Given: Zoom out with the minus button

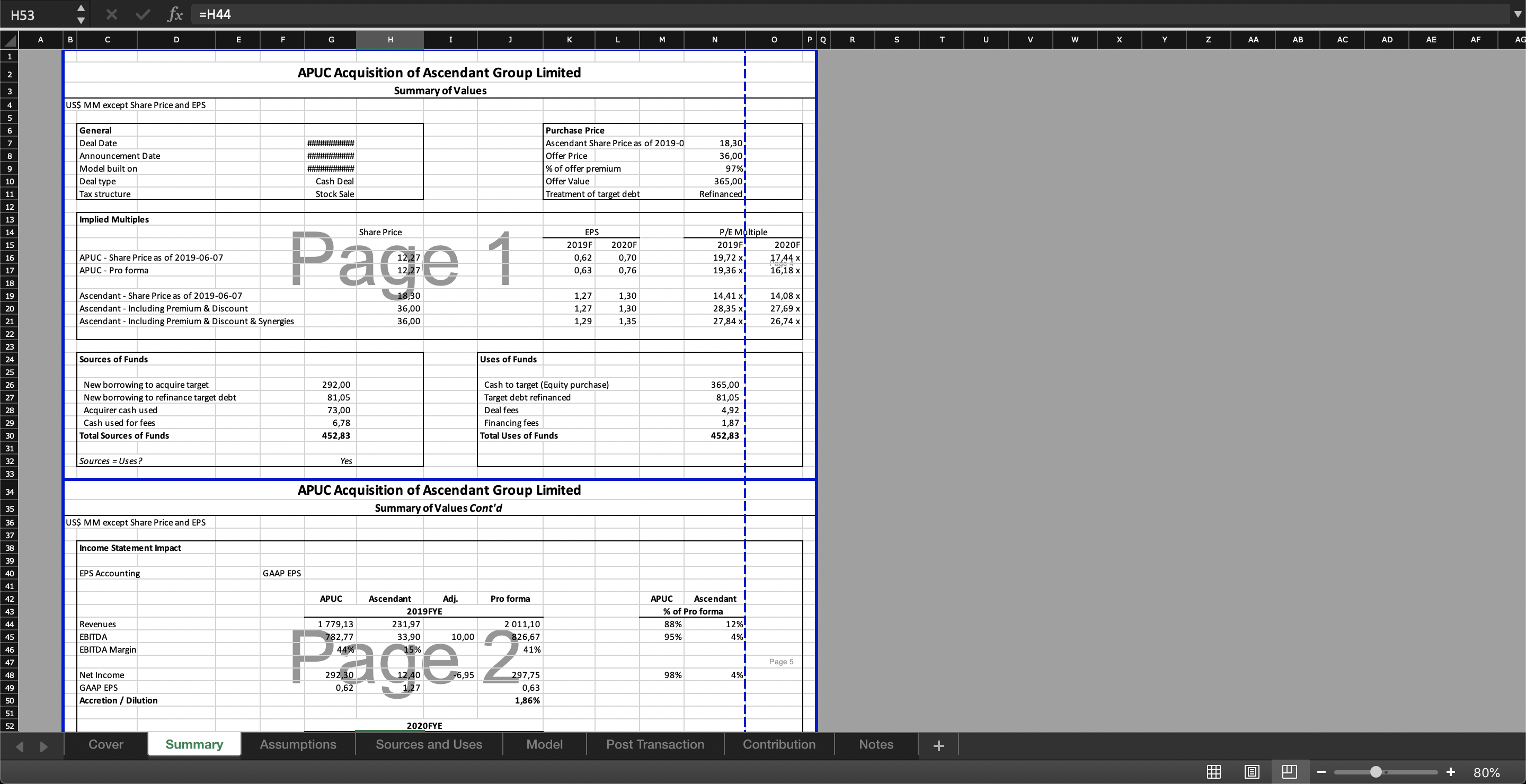Looking at the screenshot, I should (1321, 772).
